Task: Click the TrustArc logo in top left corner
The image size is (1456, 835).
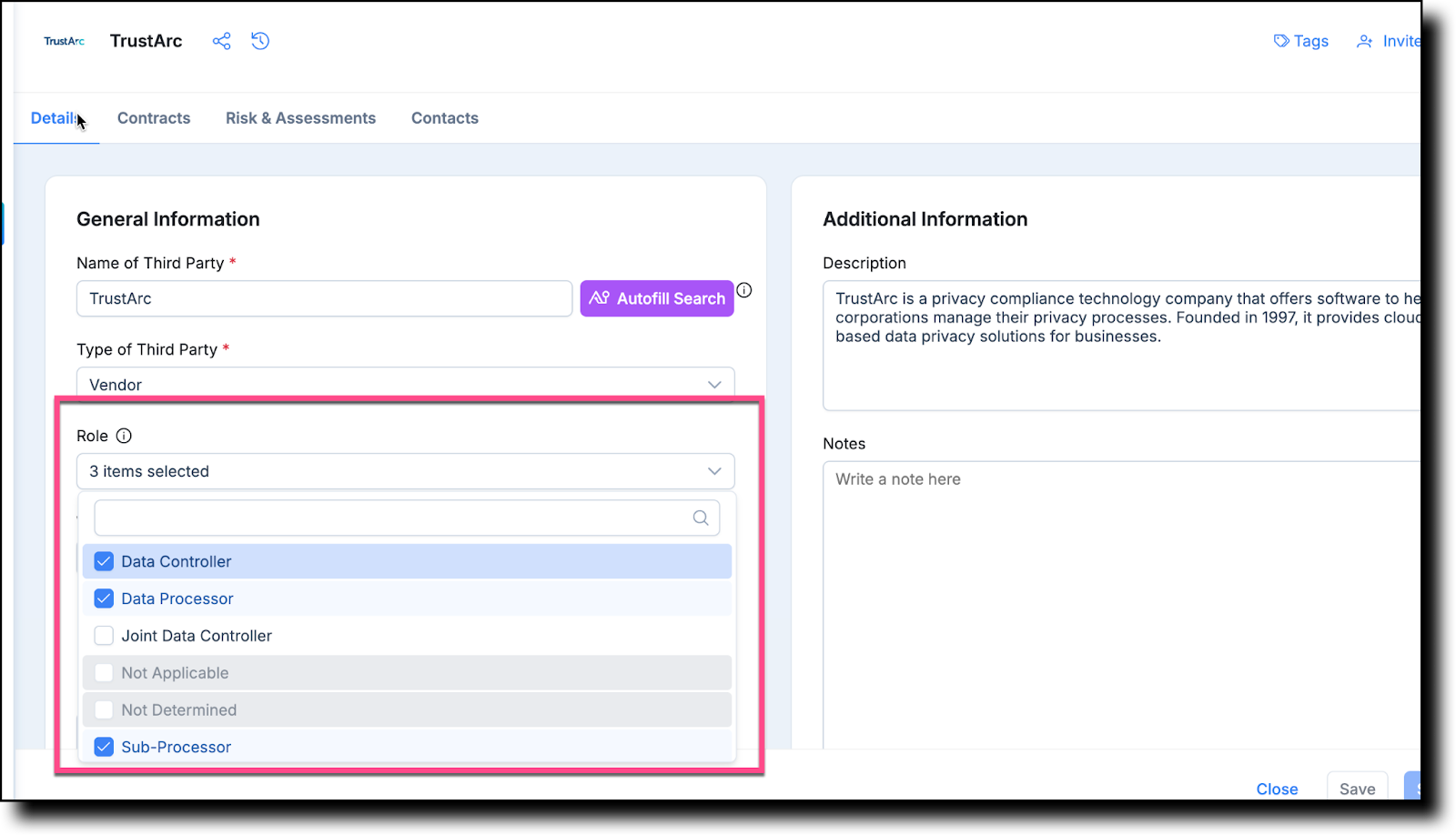Action: pyautogui.click(x=63, y=41)
